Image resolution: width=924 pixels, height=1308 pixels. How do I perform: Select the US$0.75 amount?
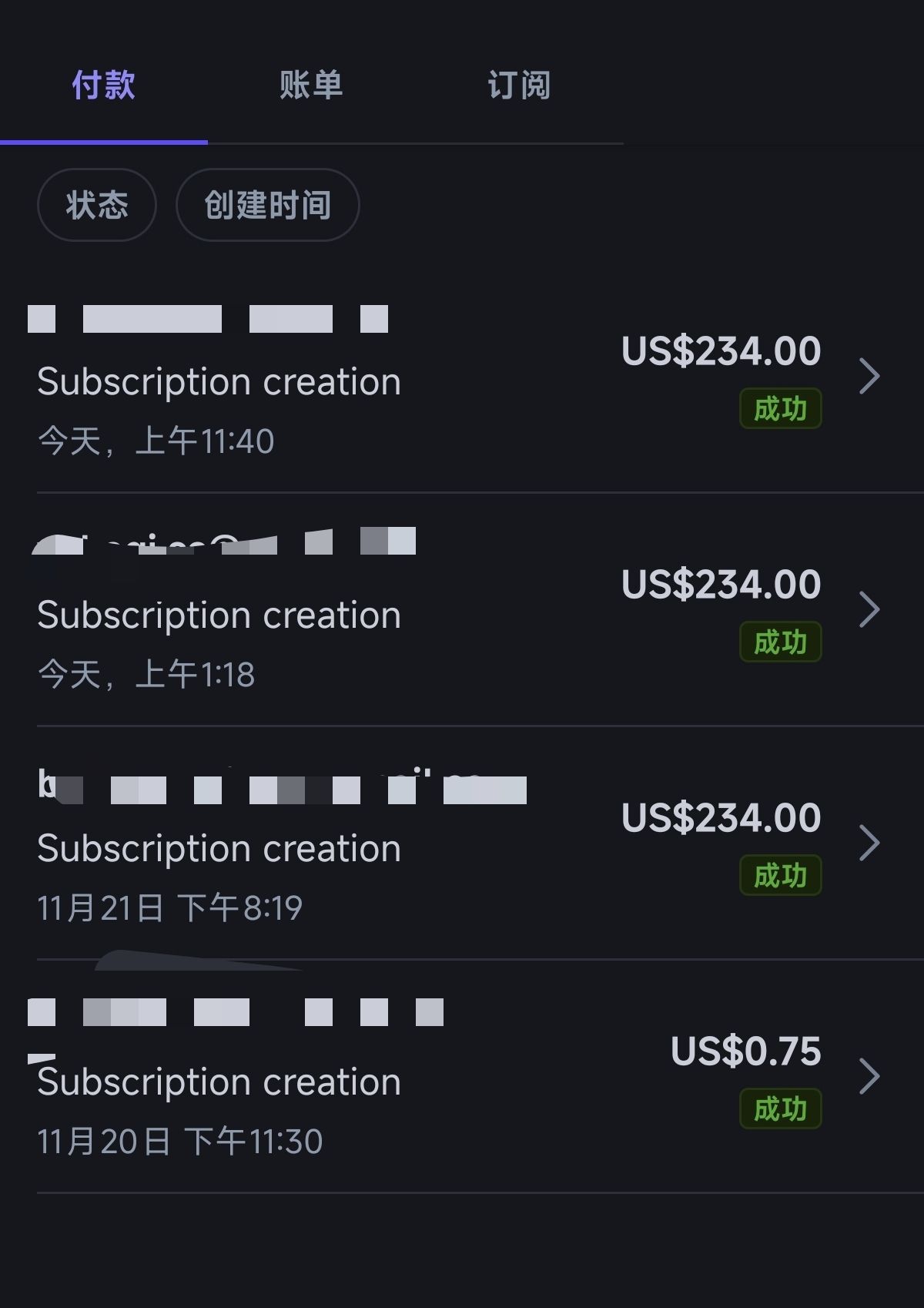tap(745, 1051)
